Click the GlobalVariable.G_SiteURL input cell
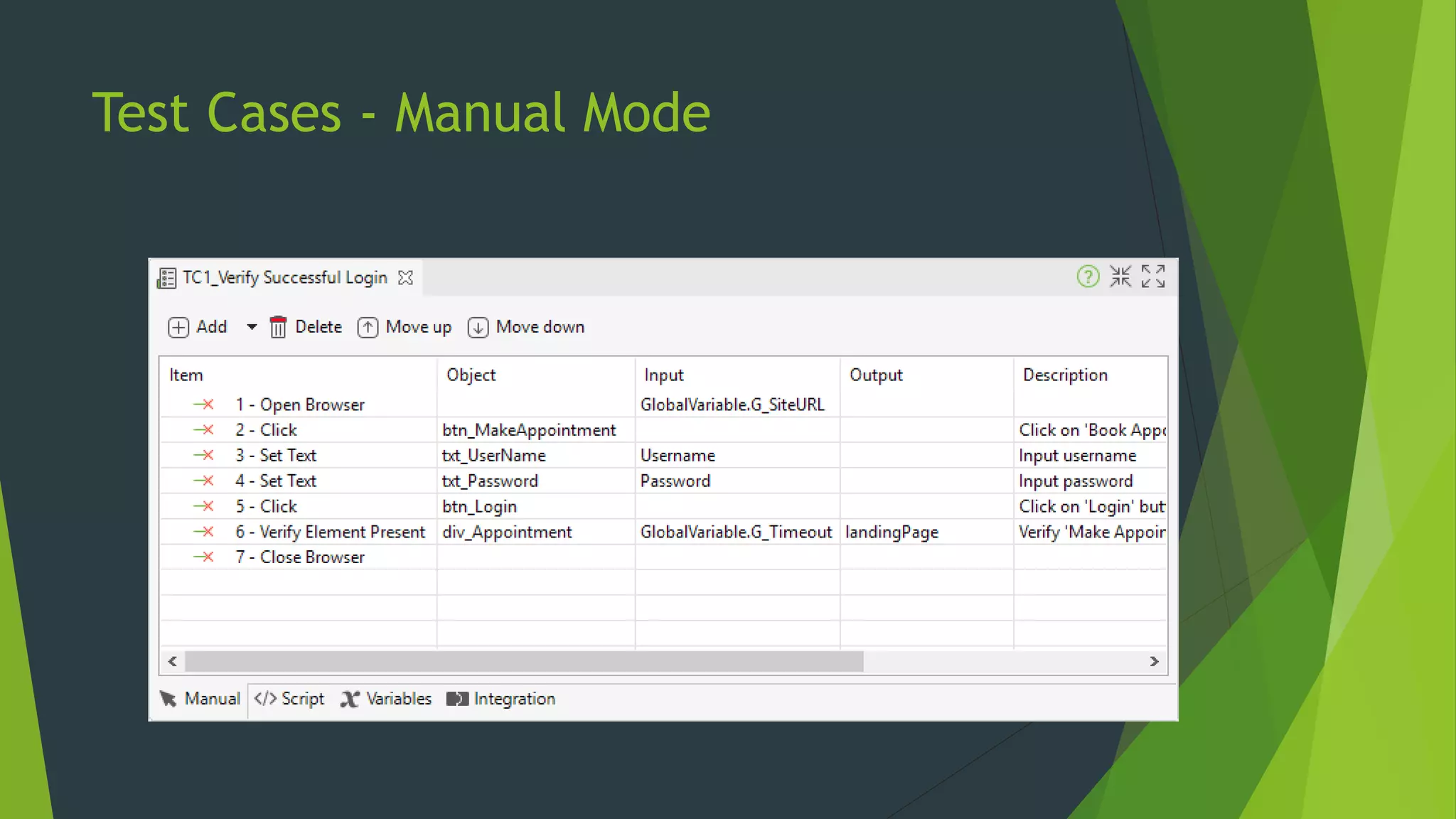The height and width of the screenshot is (819, 1456). (x=732, y=405)
